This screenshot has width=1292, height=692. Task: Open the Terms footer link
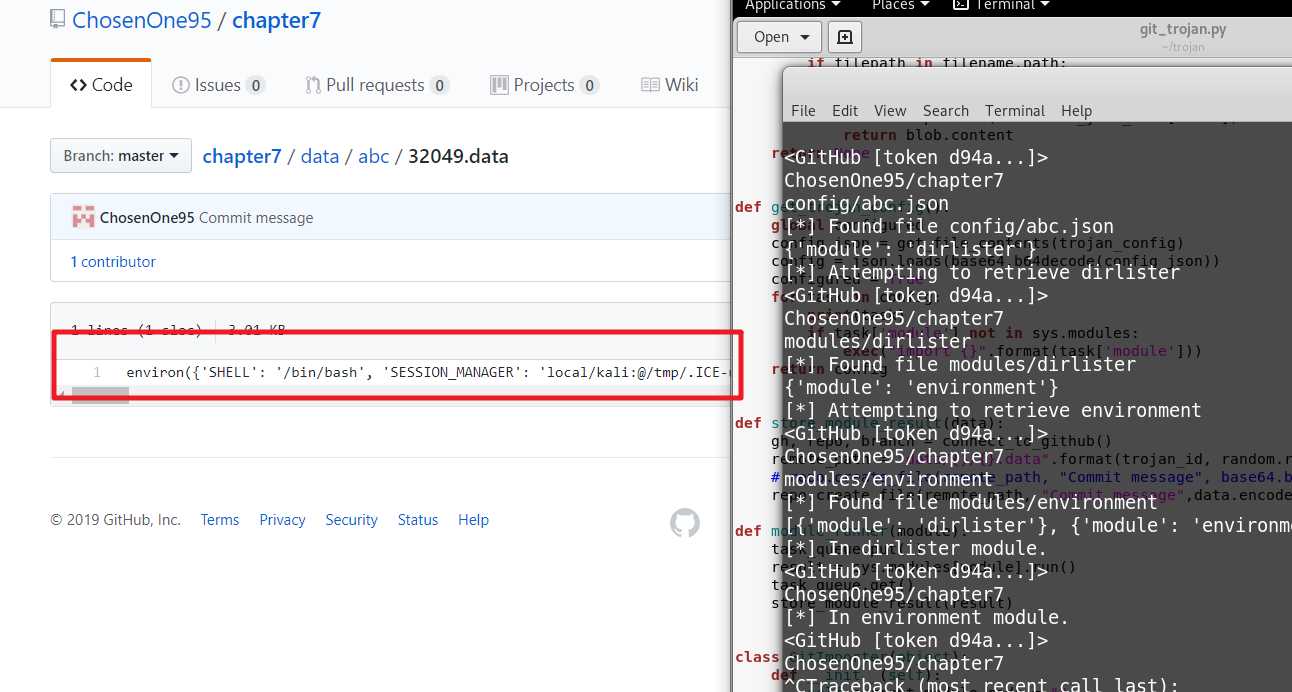click(220, 520)
